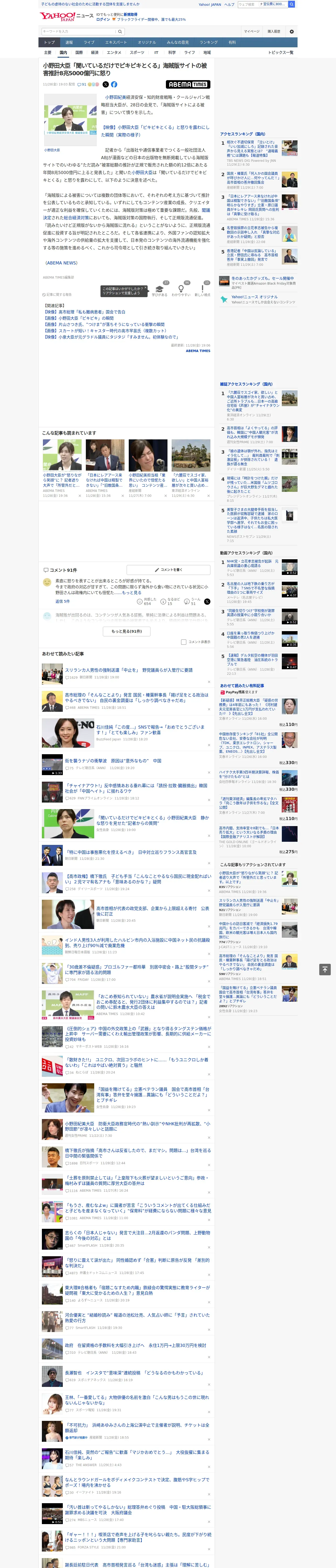Open the ランキング tab
Viewport: 336px width, 1568px height.
tap(209, 43)
